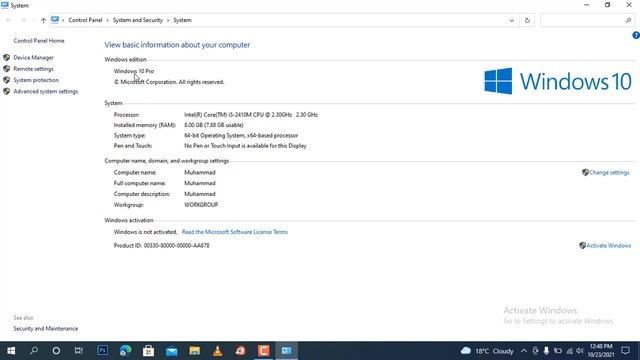The image size is (640, 360).
Task: Click Activate Windows link
Action: point(609,246)
